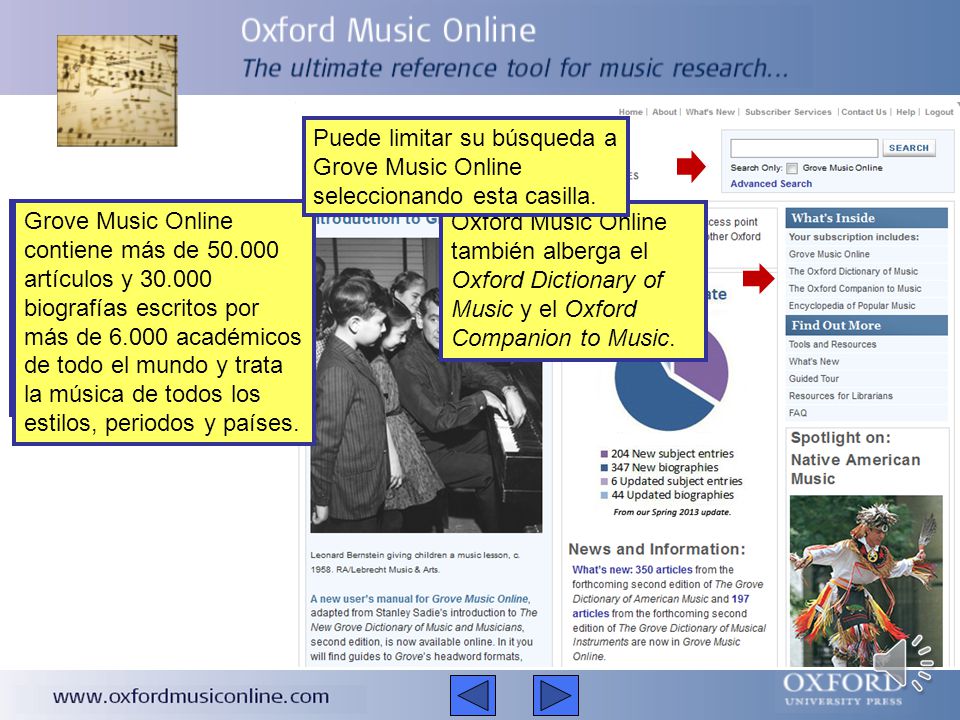Viewport: 960px width, 720px height.
Task: Click the 204 New subject entries legend
Action: [x=667, y=454]
